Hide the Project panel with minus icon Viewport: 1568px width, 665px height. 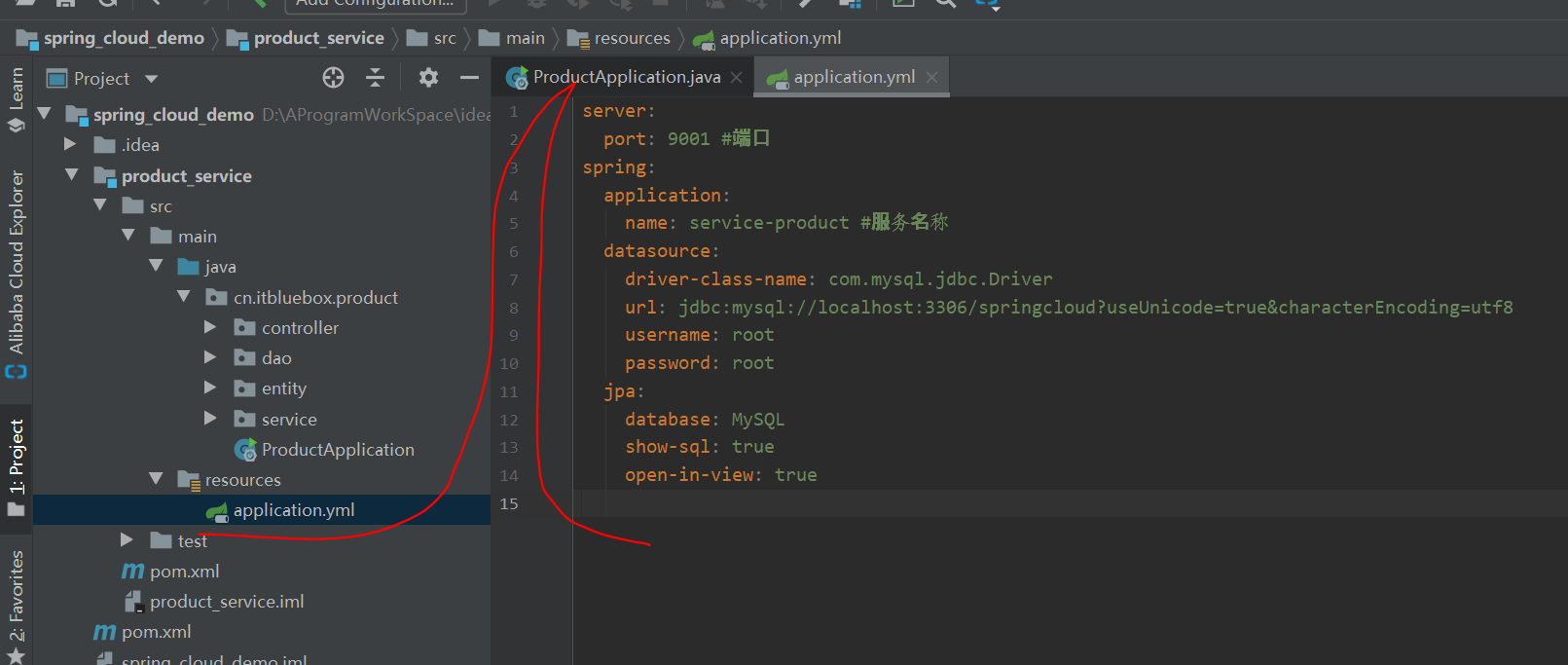pos(469,78)
